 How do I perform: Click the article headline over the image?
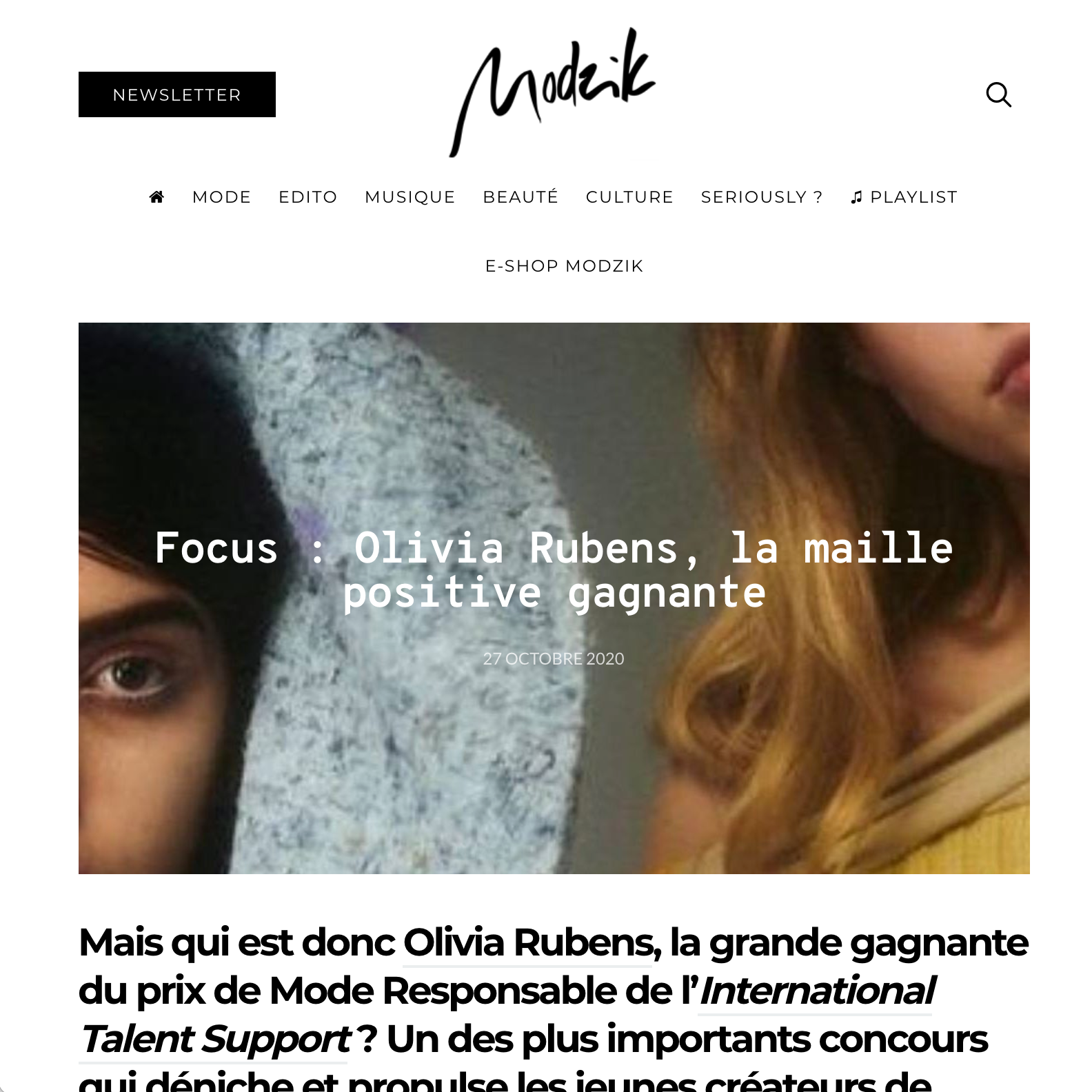(x=554, y=570)
